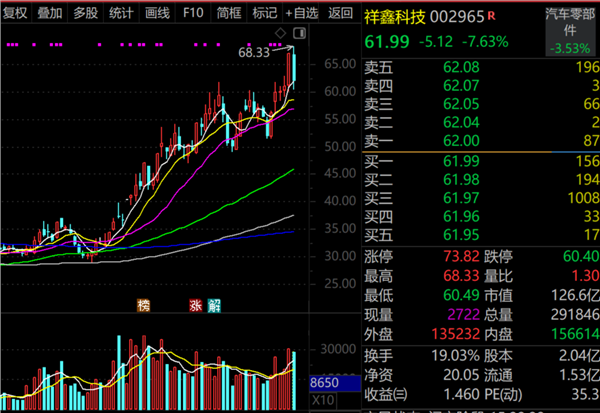
Task: Open the F10 company info
Action: tap(193, 13)
